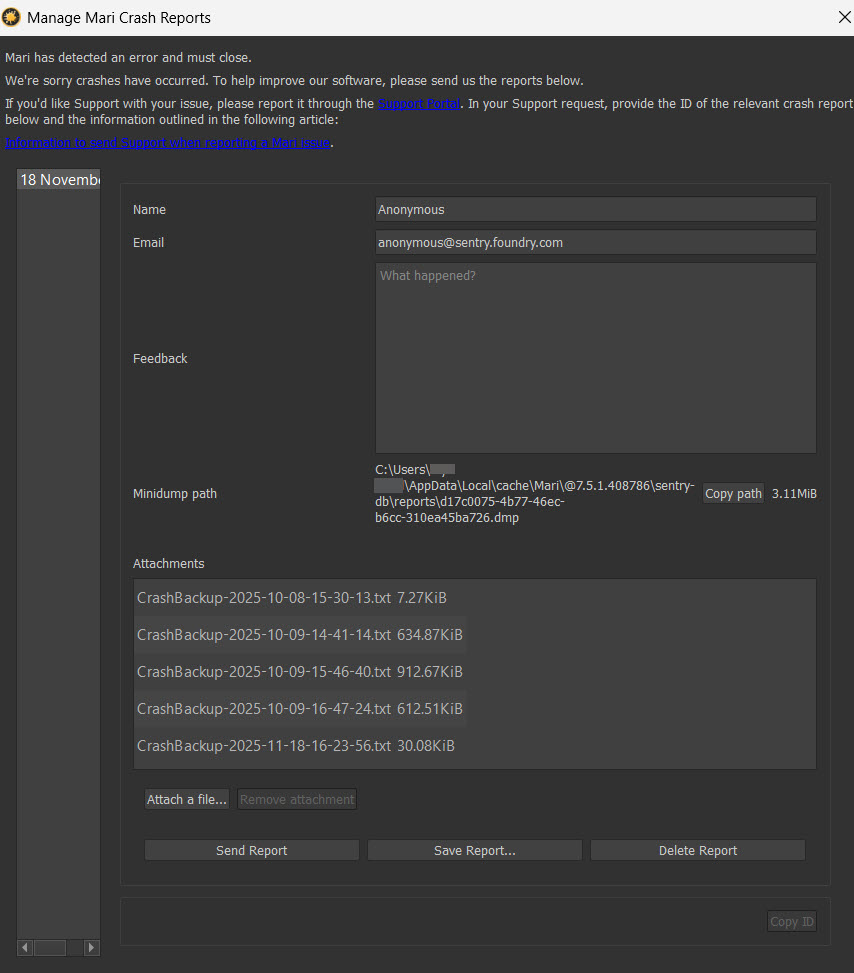Image resolution: width=854 pixels, height=973 pixels.
Task: Close the Manage Mari Crash Reports window
Action: pyautogui.click(x=842, y=17)
